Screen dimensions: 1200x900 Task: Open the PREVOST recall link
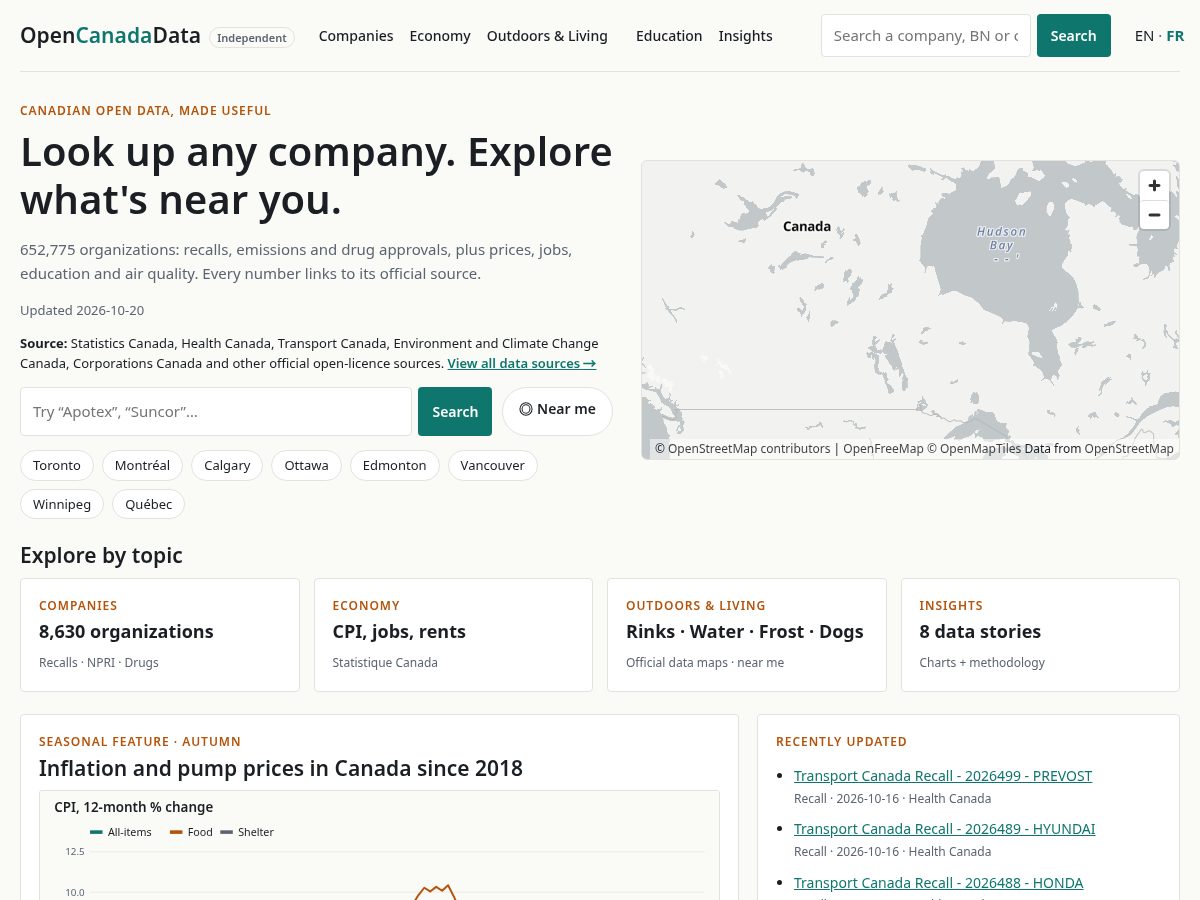tap(943, 776)
